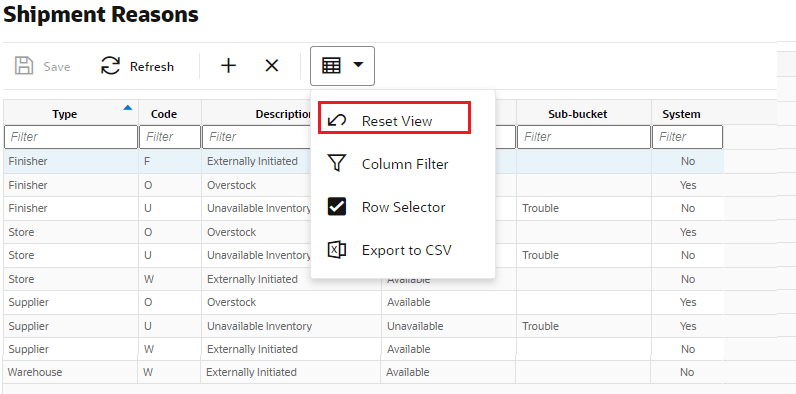Choose Export to CSV menu entry
Image resolution: width=796 pixels, height=394 pixels.
(x=403, y=250)
